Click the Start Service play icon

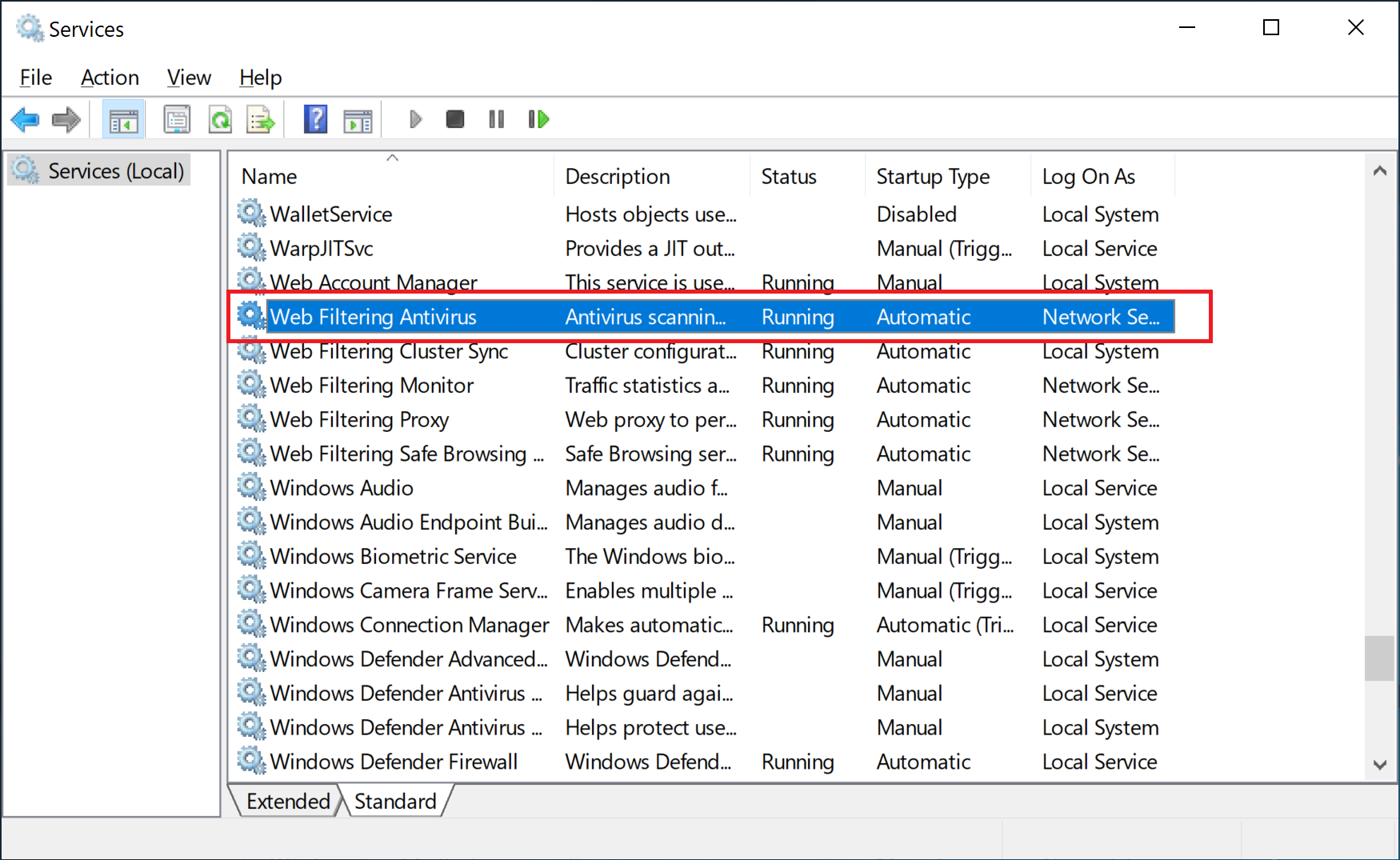coord(415,120)
